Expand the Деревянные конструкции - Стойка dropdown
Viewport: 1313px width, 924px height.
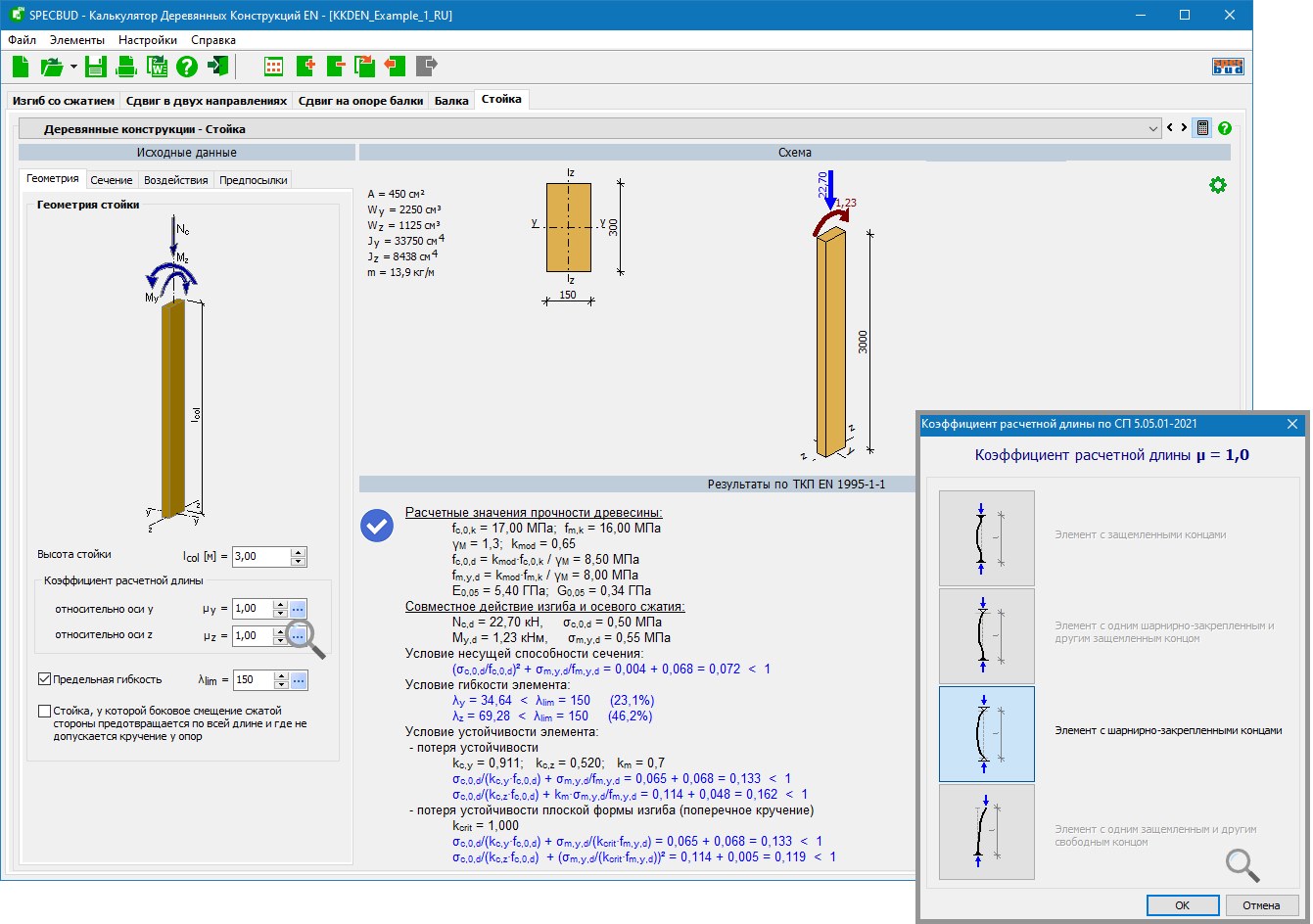[x=1152, y=128]
